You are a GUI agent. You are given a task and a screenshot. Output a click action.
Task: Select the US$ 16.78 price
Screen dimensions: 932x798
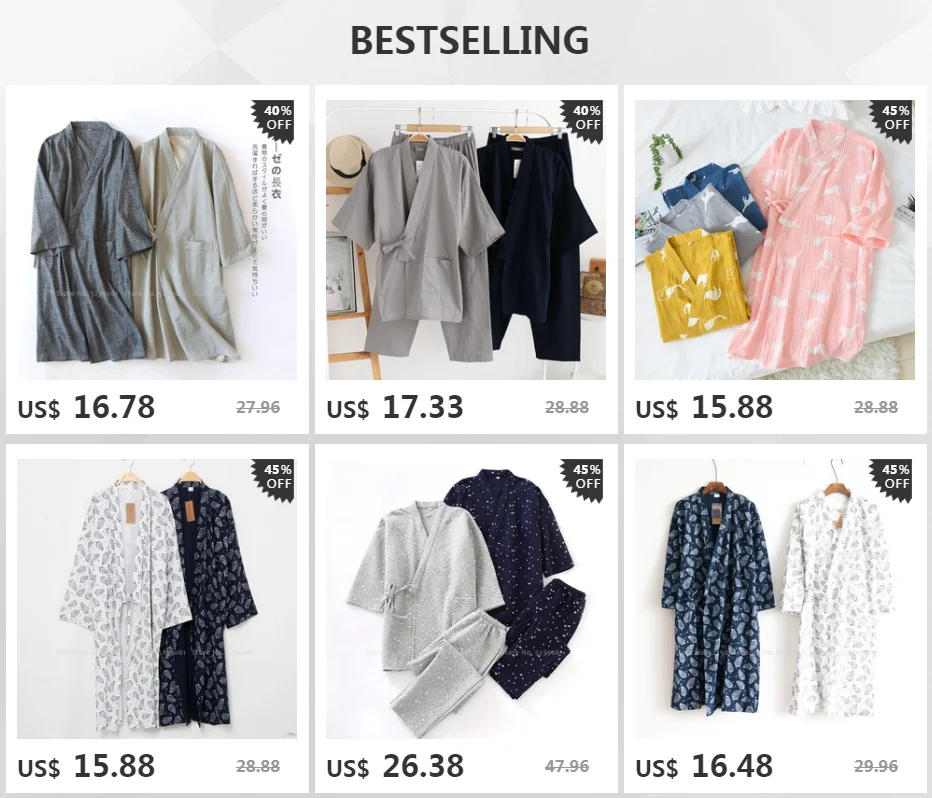pyautogui.click(x=86, y=408)
